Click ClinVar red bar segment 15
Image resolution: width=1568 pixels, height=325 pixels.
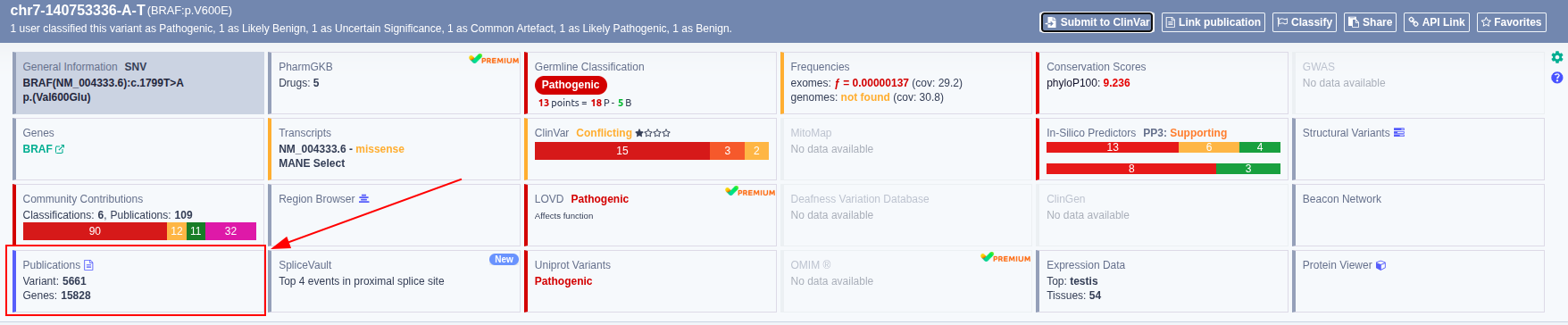click(x=622, y=151)
